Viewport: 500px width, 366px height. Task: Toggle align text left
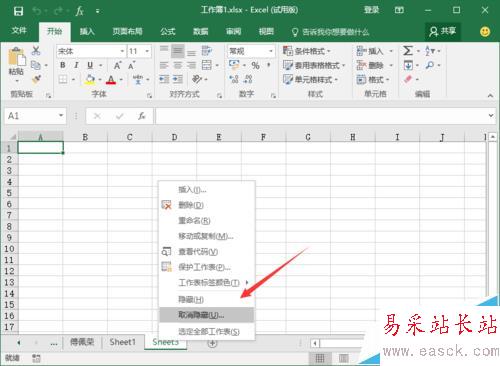[164, 65]
